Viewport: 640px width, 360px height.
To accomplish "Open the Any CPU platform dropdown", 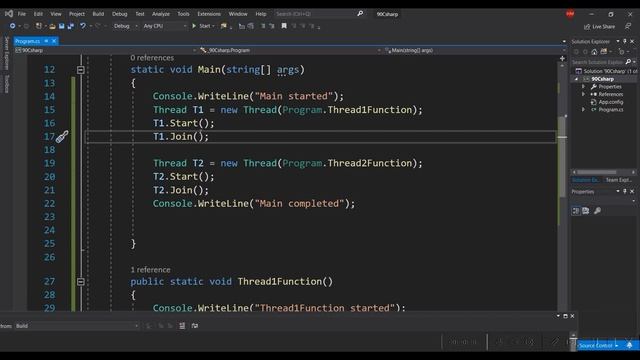I will (x=164, y=26).
